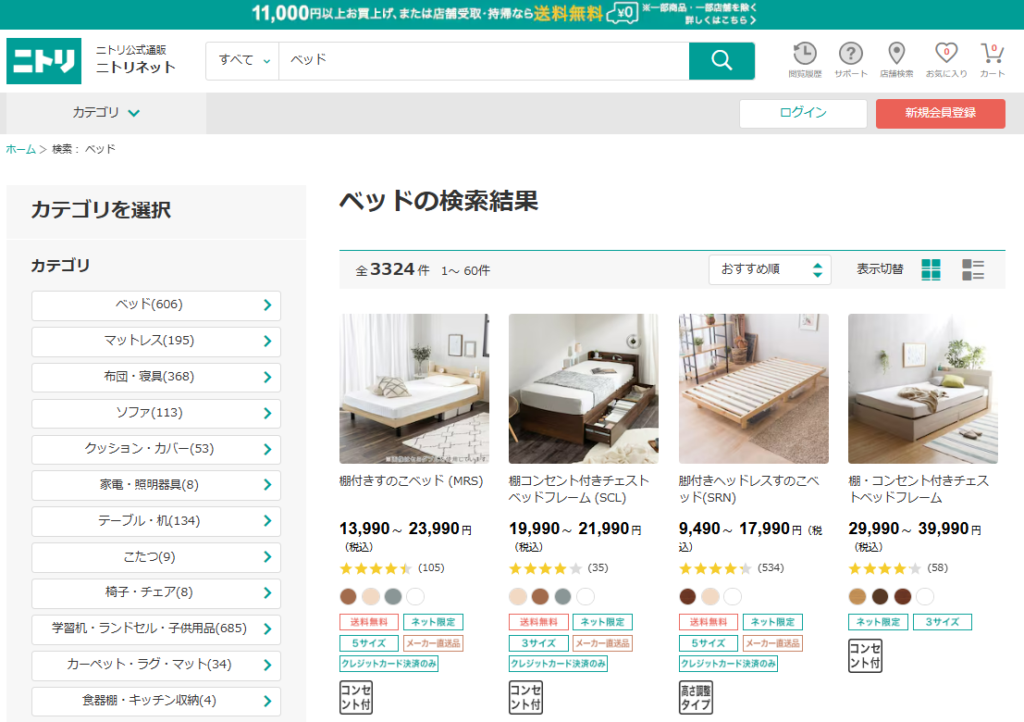
Task: Open 家電・照明器具(8) category
Action: [156, 484]
